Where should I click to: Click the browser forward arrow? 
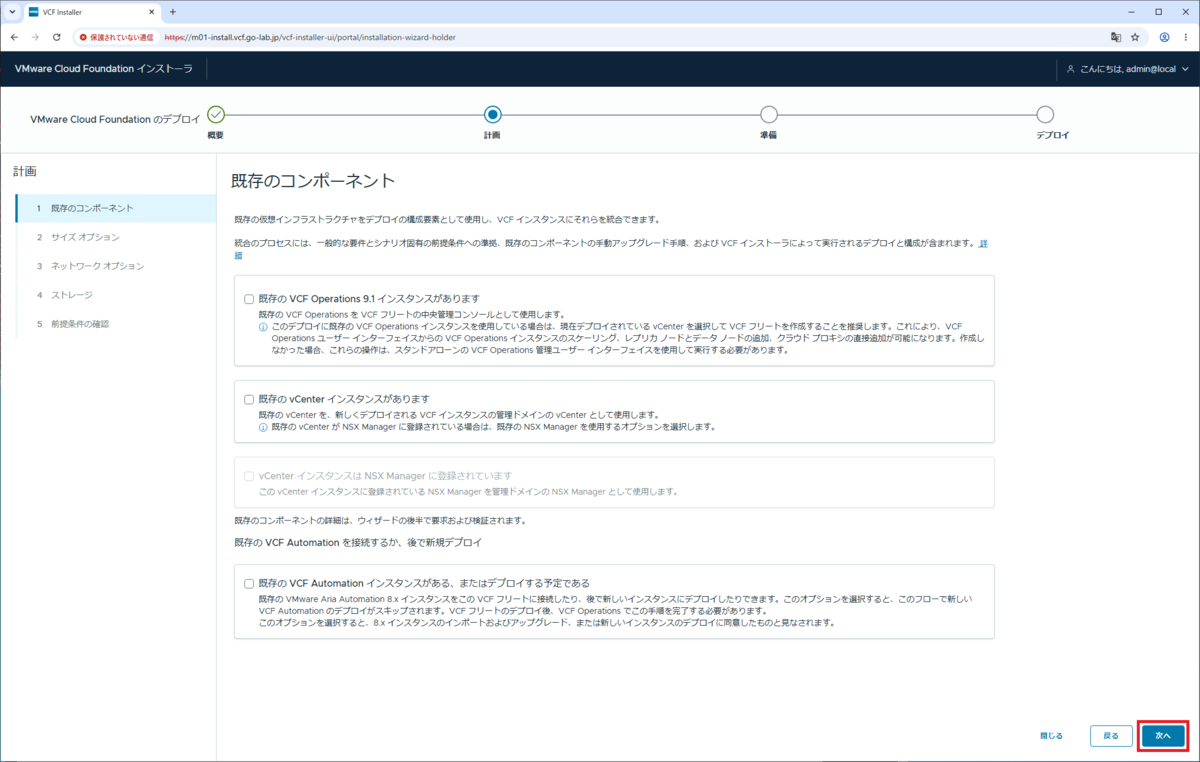point(35,37)
